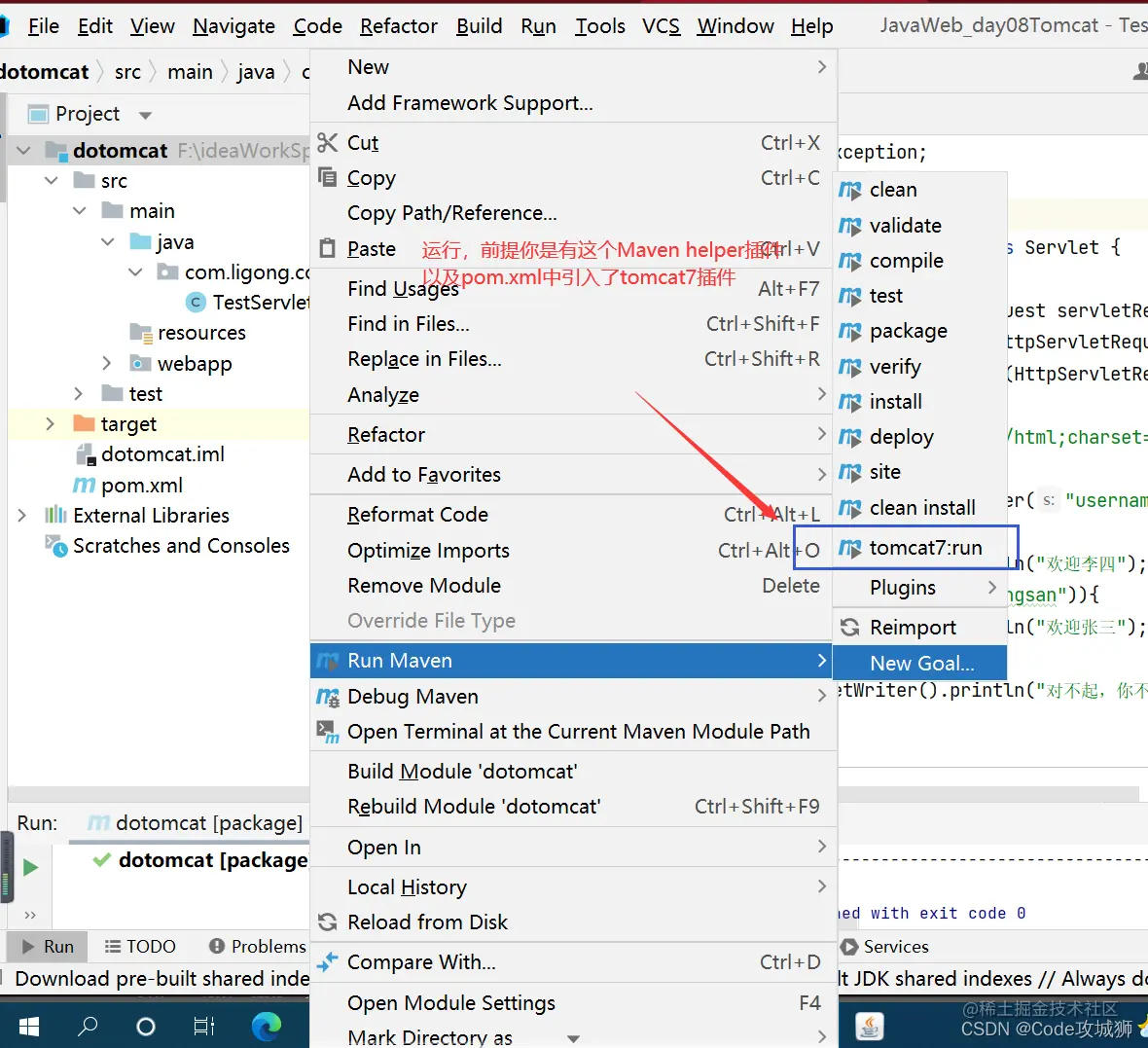1148x1048 pixels.
Task: Select dotomcat.iml file
Action: pyautogui.click(x=162, y=454)
